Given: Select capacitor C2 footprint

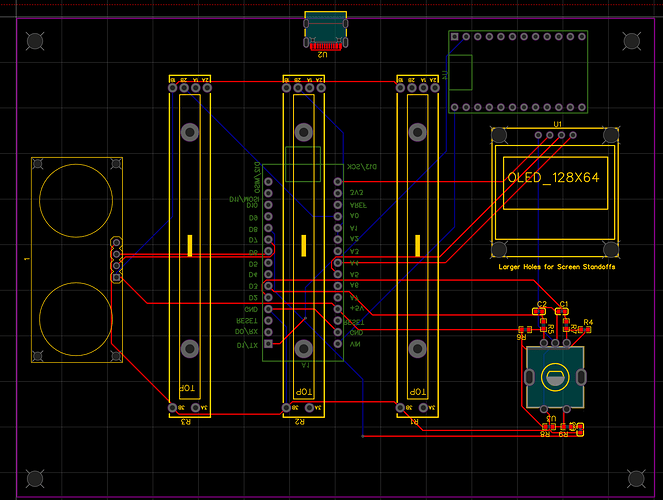Looking at the screenshot, I should coord(539,311).
